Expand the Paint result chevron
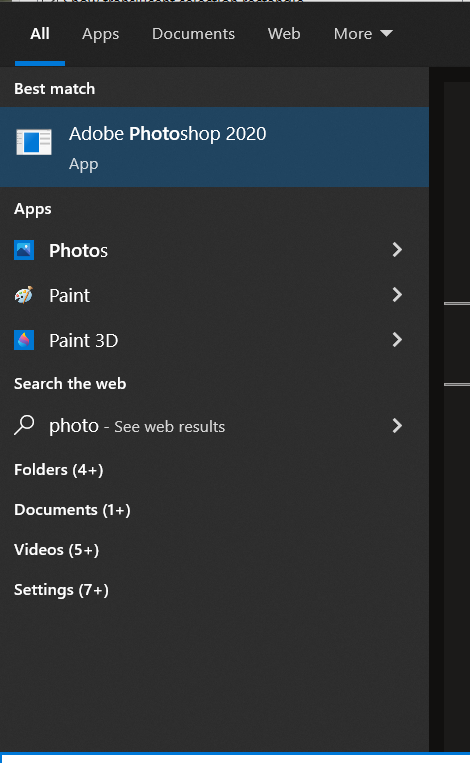The height and width of the screenshot is (763, 470). point(397,294)
